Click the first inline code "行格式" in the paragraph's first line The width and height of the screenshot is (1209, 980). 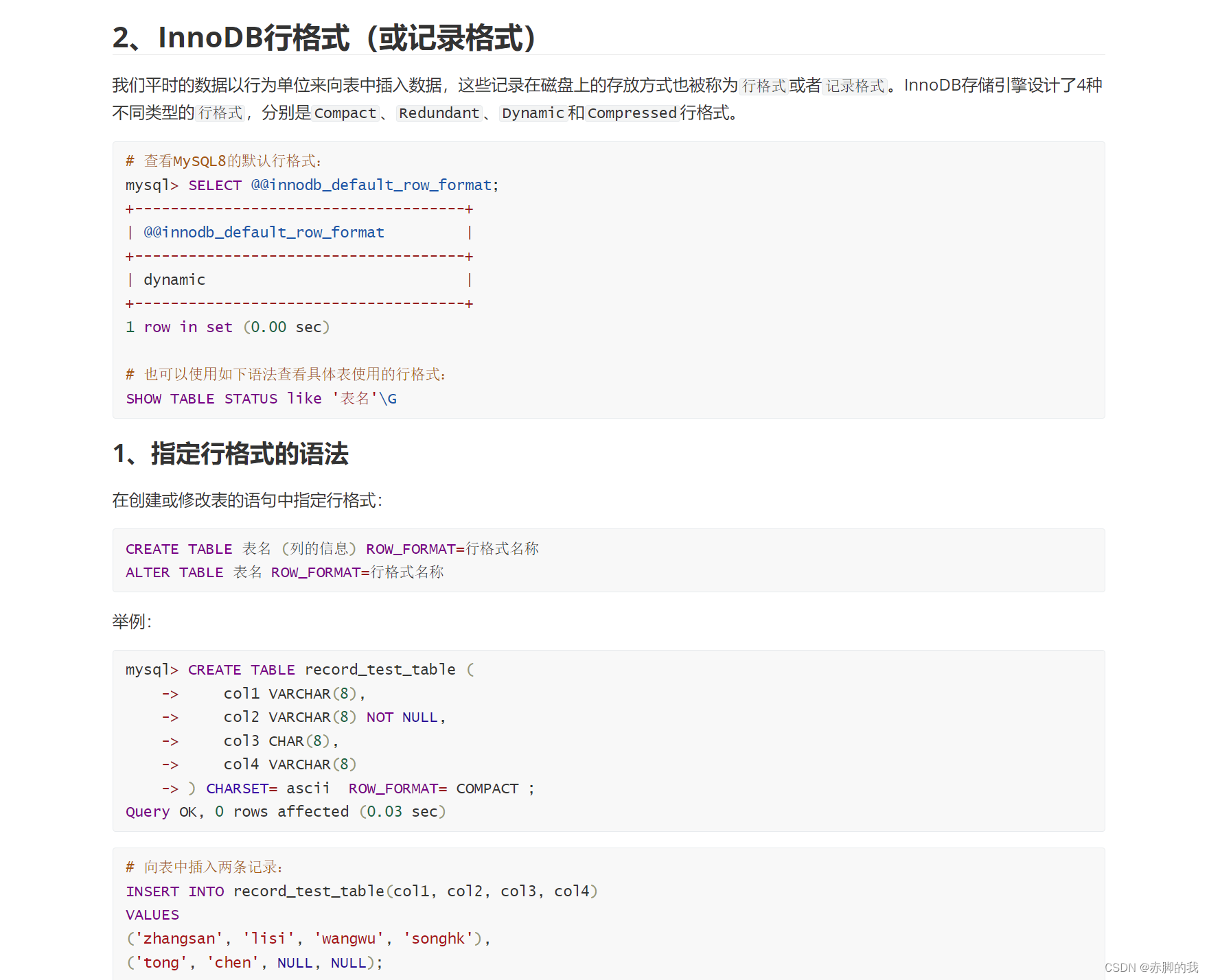(764, 86)
